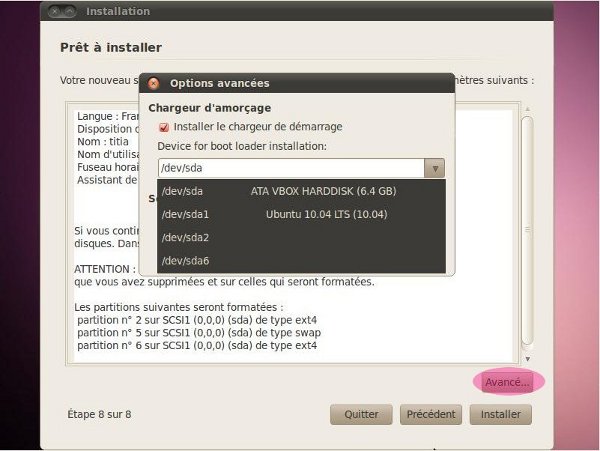
Task: Click the summary scrollbar up arrow
Action: 527,107
